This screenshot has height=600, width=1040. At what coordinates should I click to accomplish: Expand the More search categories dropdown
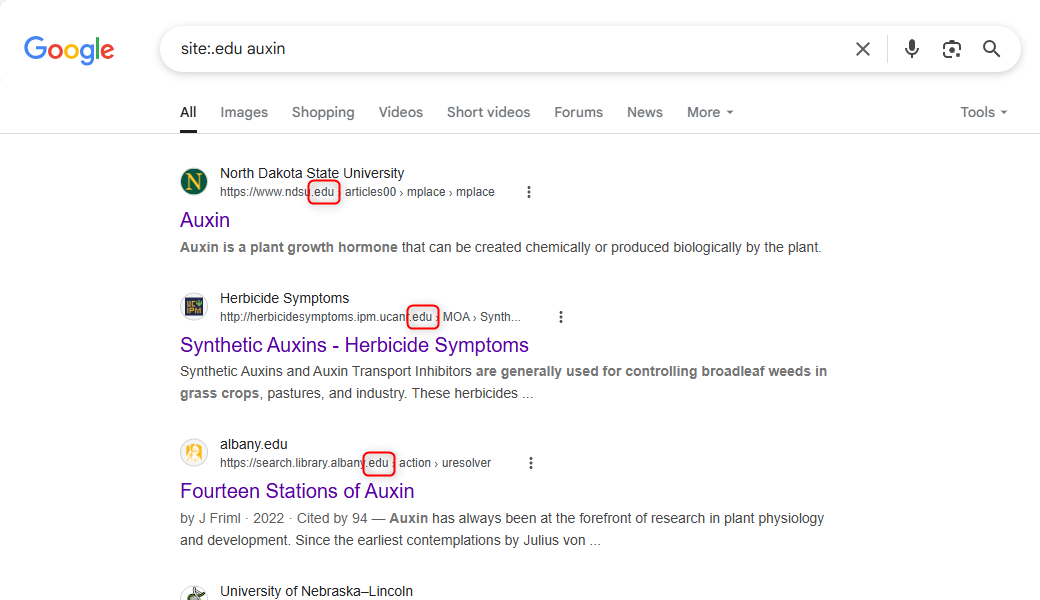coord(710,112)
